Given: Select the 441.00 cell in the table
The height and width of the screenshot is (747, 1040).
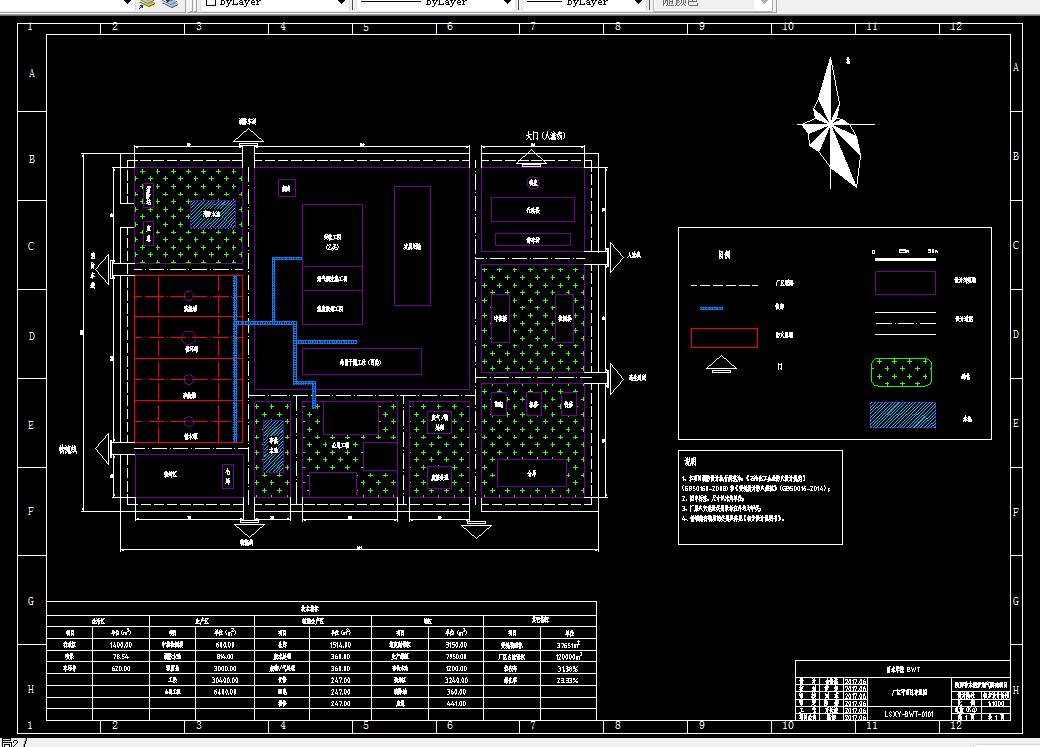Looking at the screenshot, I should pyautogui.click(x=456, y=704).
